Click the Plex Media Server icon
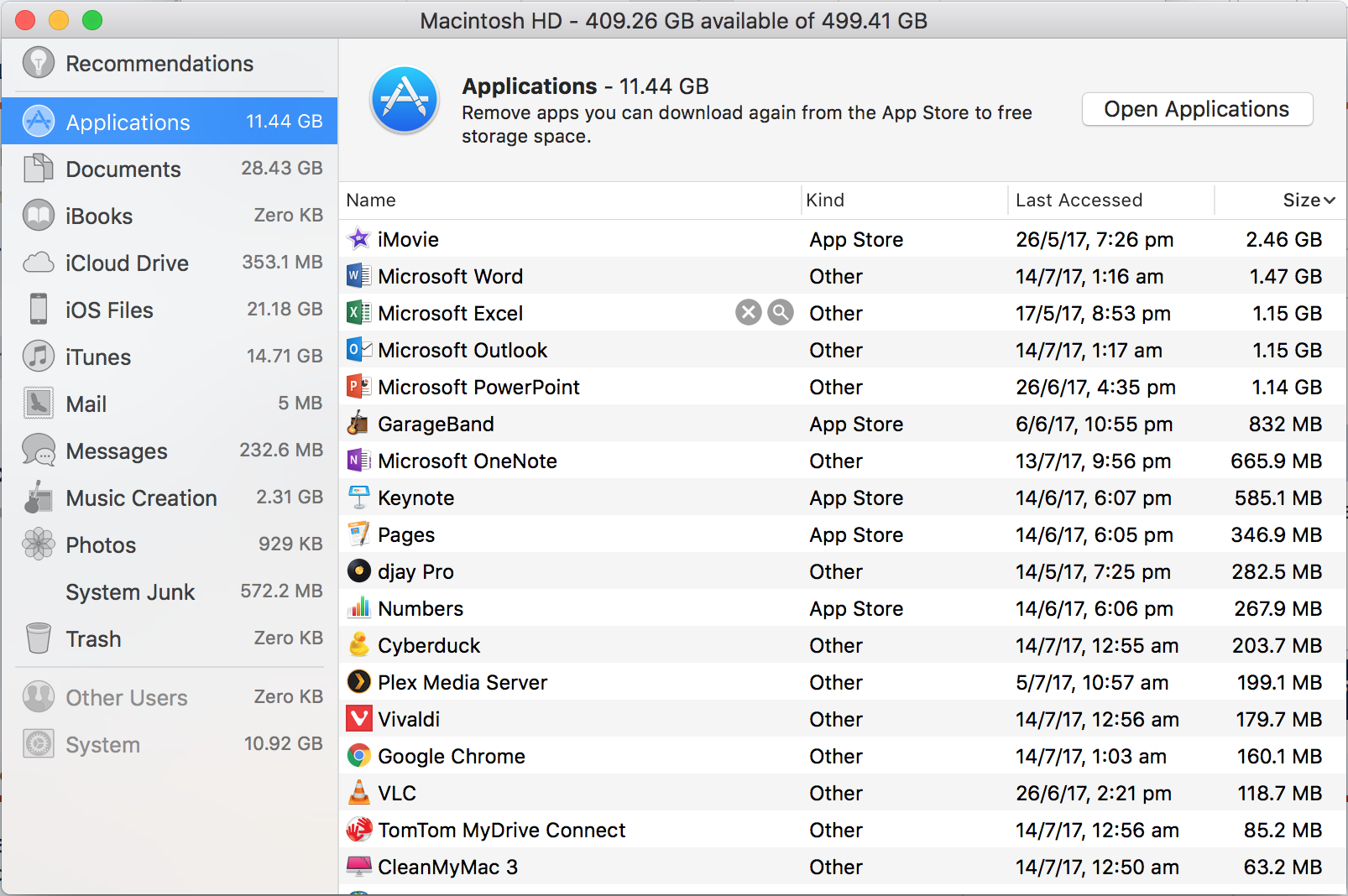 pos(359,682)
